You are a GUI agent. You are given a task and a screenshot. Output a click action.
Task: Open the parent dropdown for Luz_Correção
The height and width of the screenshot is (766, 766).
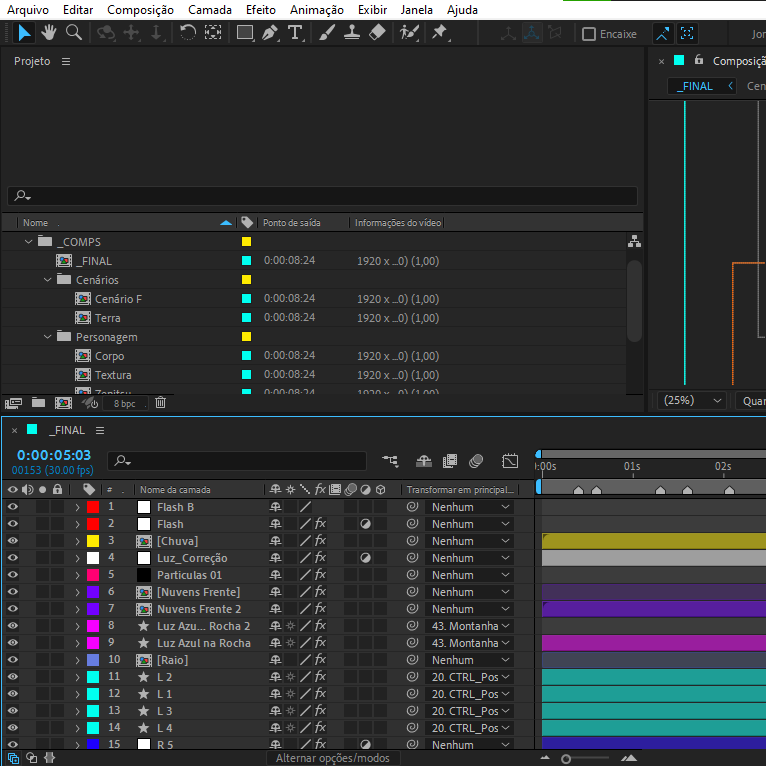tap(469, 558)
